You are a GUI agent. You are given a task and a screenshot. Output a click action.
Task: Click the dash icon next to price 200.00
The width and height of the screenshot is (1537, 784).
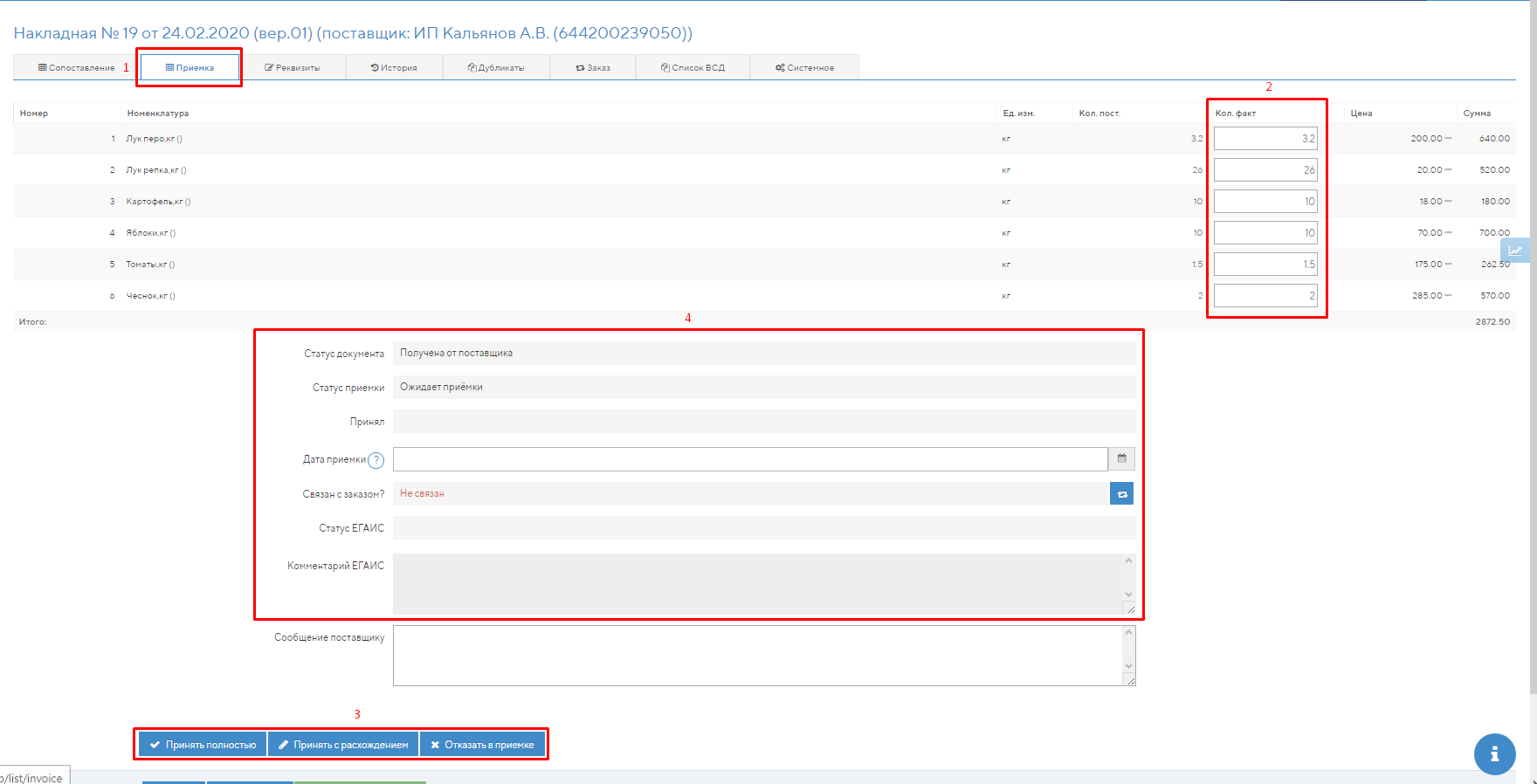pos(1448,139)
